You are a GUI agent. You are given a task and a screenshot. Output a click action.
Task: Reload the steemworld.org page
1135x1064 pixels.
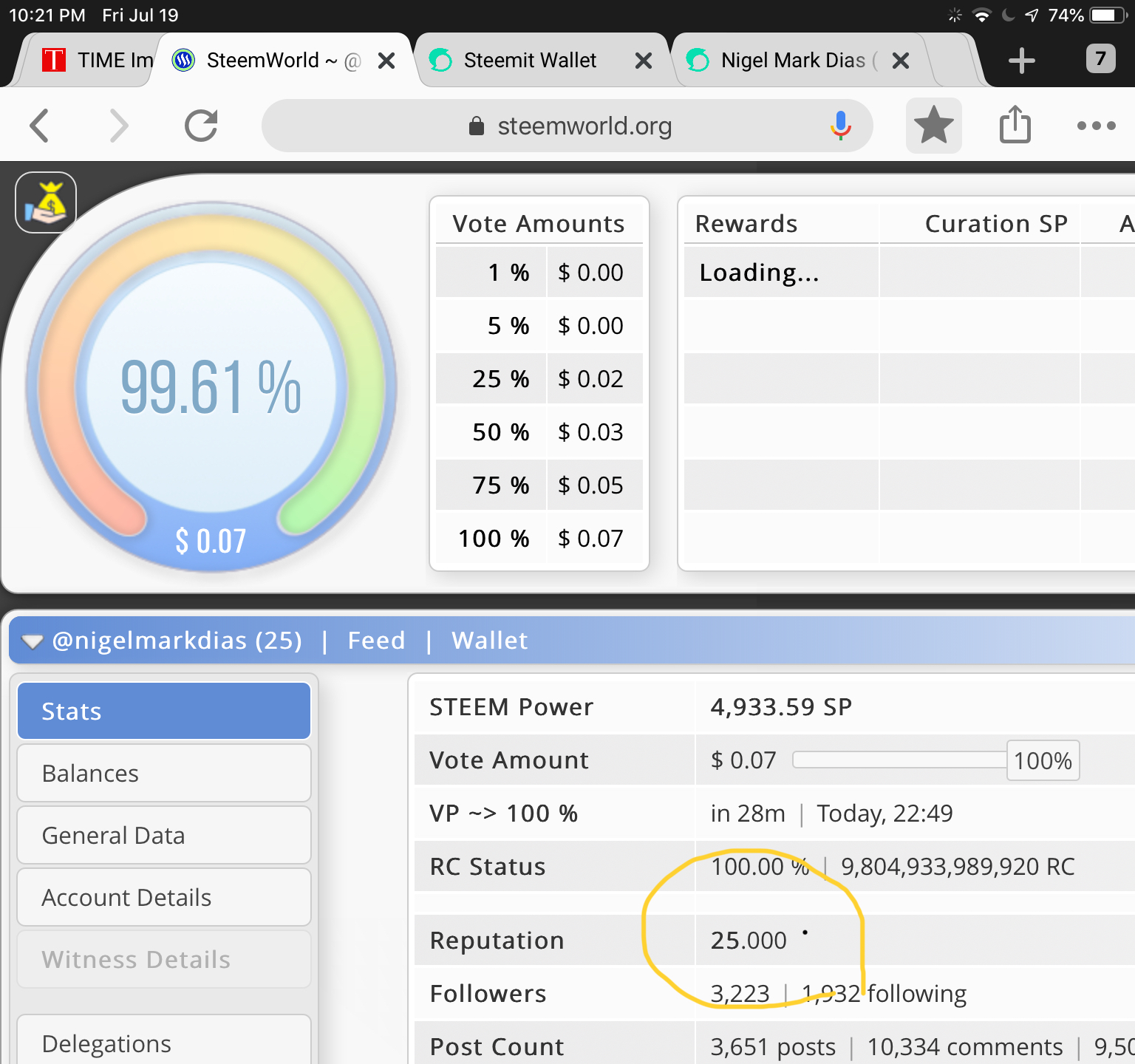pyautogui.click(x=201, y=126)
